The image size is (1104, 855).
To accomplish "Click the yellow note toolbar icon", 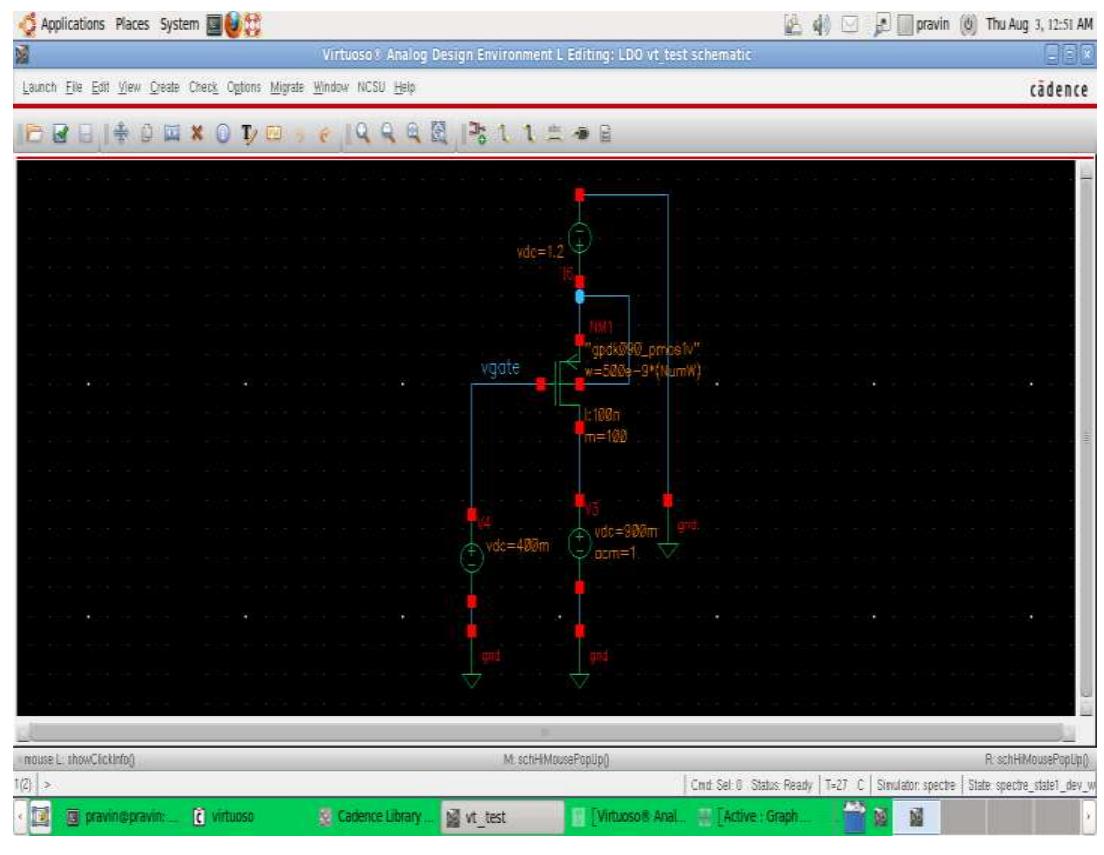I will pyautogui.click(x=273, y=133).
